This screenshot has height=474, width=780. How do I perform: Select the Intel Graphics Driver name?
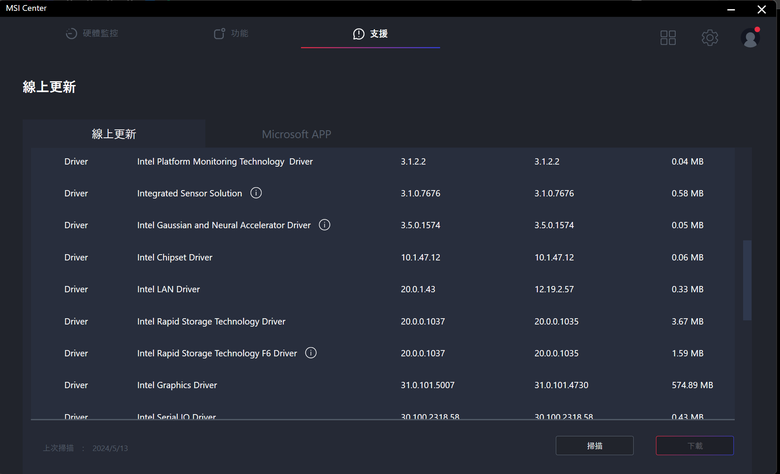(177, 385)
